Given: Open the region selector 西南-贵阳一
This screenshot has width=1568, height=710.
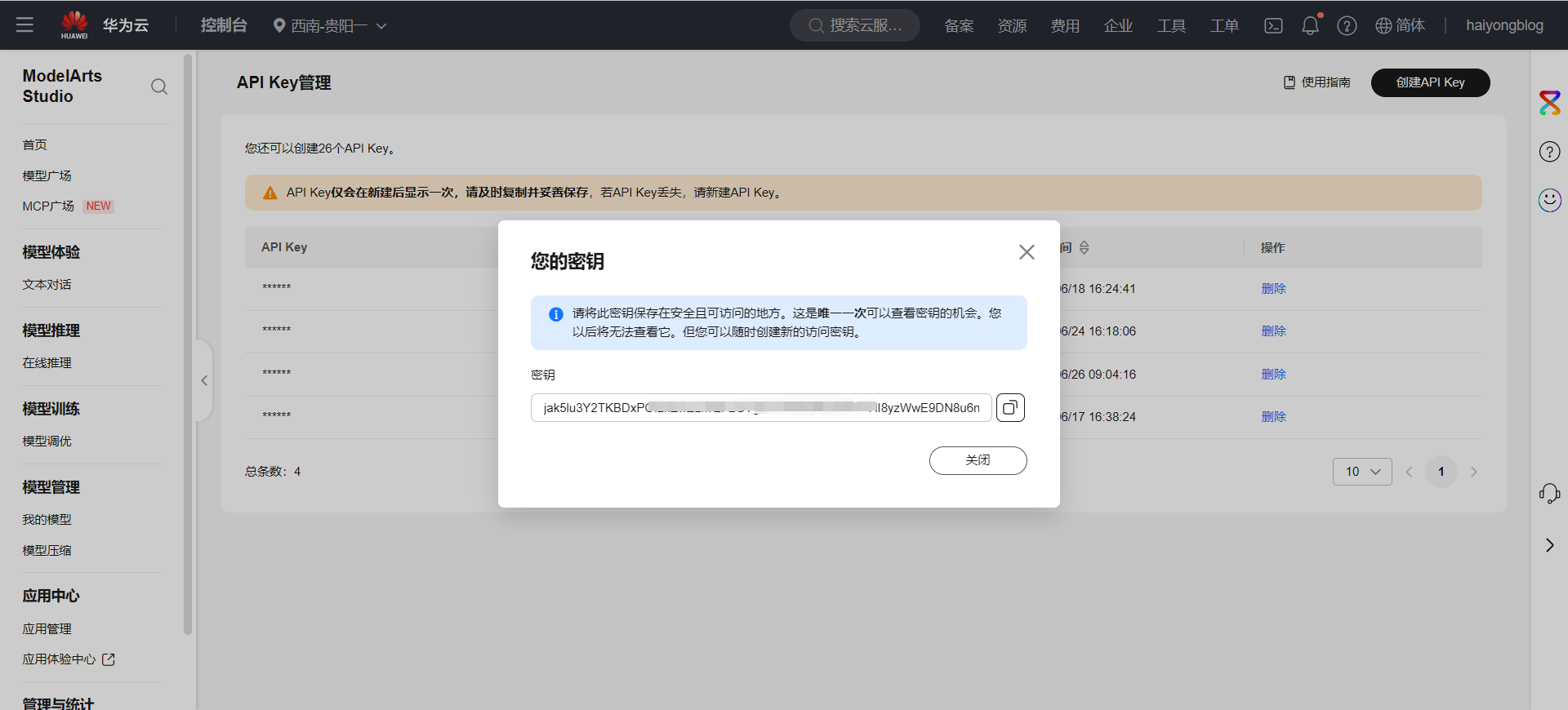Looking at the screenshot, I should pyautogui.click(x=330, y=26).
